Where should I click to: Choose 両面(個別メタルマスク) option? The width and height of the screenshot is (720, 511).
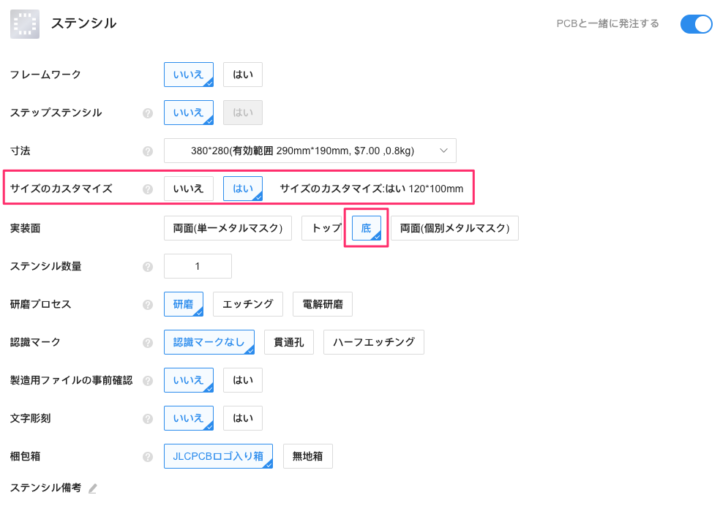tap(455, 228)
